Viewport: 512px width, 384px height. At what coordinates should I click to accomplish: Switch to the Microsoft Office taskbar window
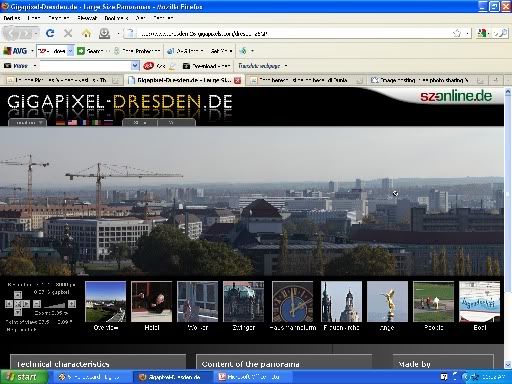point(254,377)
